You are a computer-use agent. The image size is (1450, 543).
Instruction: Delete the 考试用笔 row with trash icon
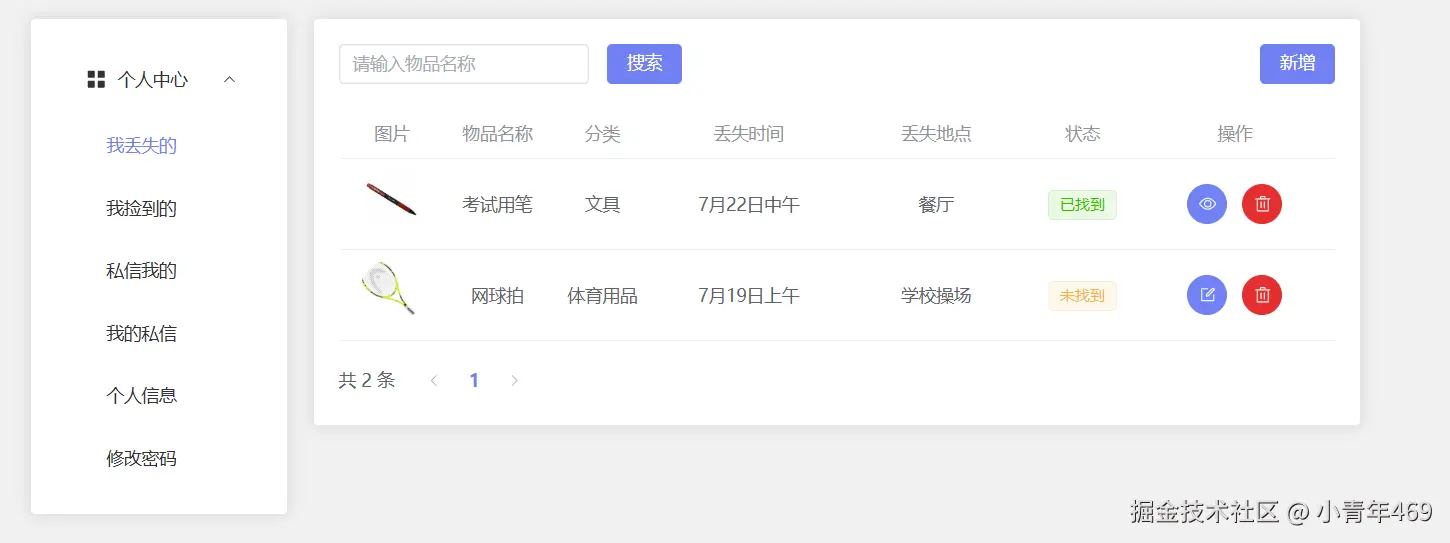[x=1262, y=204]
